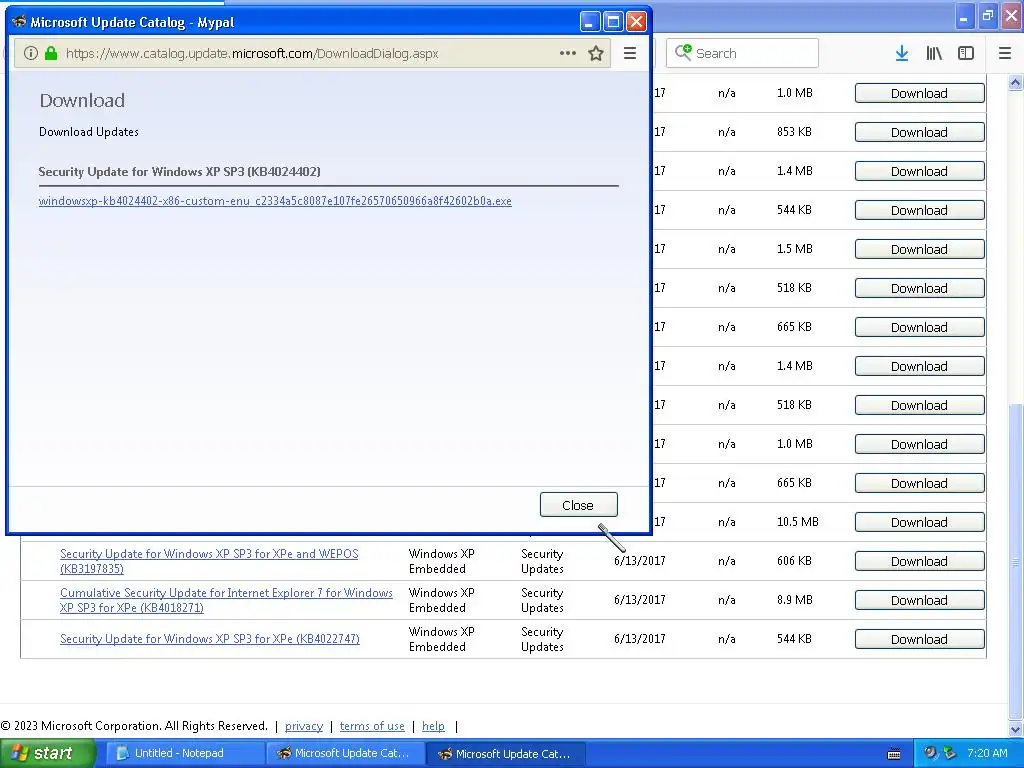Open the downloads arrow icon in main toolbar
This screenshot has height=768, width=1024.
(902, 54)
